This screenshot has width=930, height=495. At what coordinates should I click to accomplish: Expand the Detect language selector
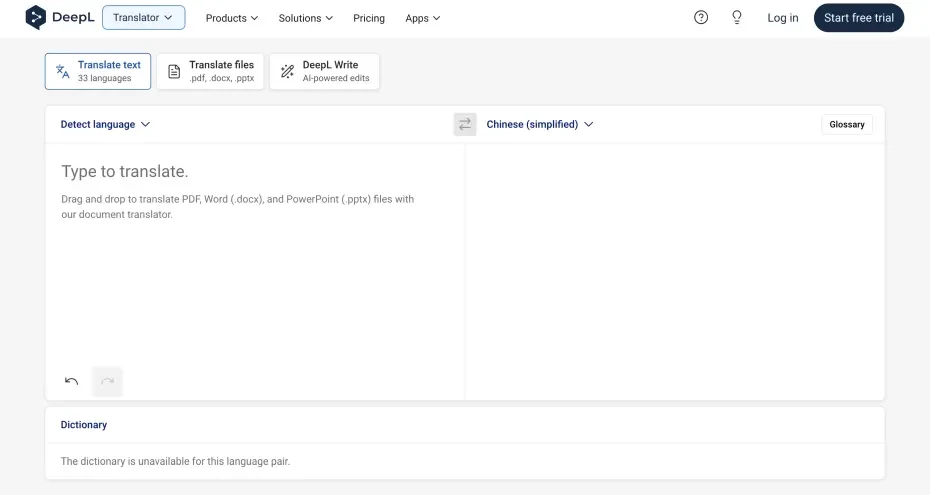(105, 124)
